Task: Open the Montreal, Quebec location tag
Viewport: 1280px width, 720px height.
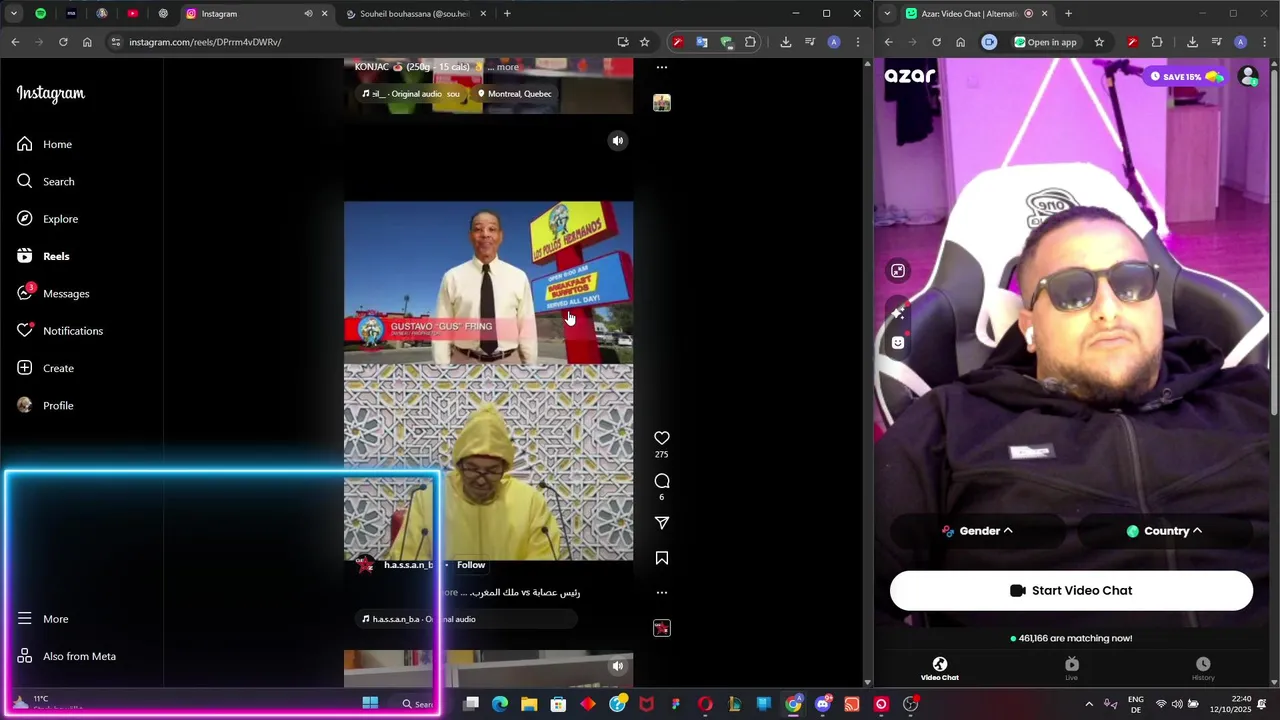Action: (514, 94)
